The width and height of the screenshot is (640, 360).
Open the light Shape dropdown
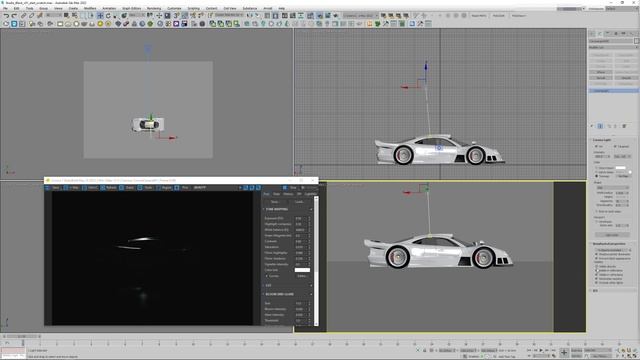[612, 188]
